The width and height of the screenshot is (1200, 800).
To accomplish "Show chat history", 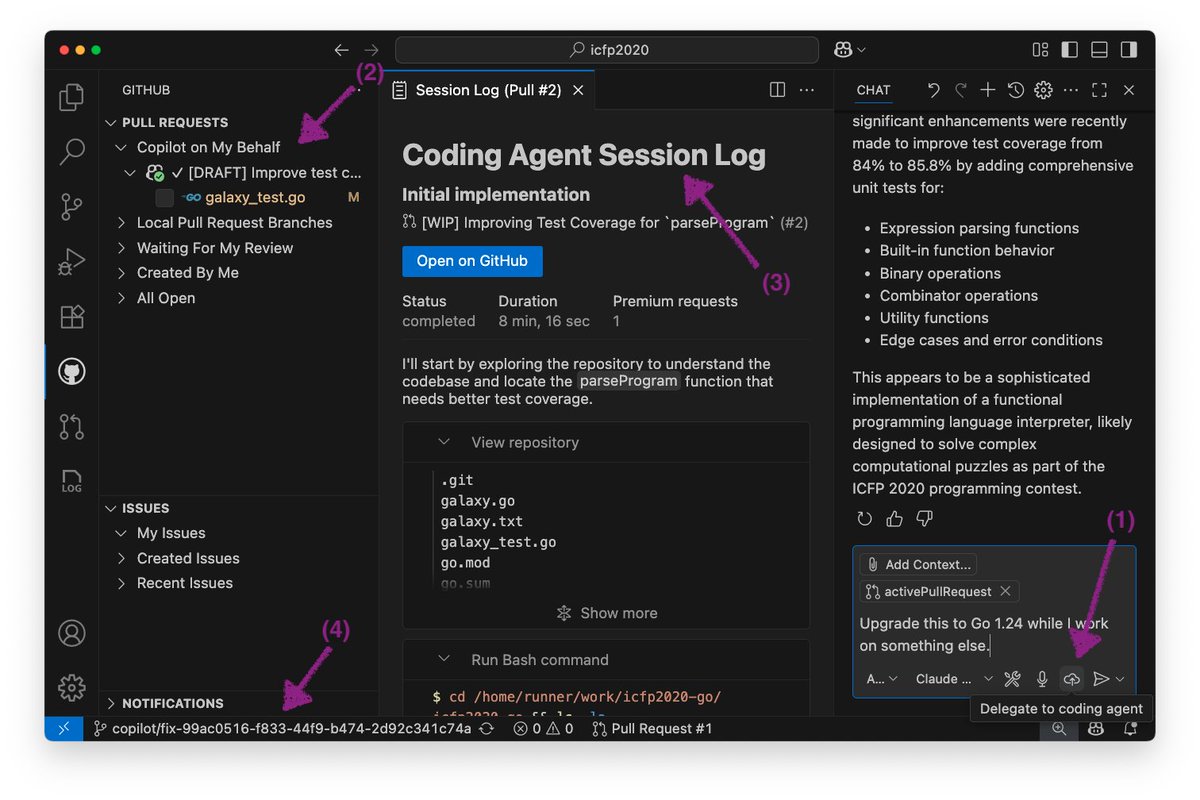I will (x=1016, y=90).
